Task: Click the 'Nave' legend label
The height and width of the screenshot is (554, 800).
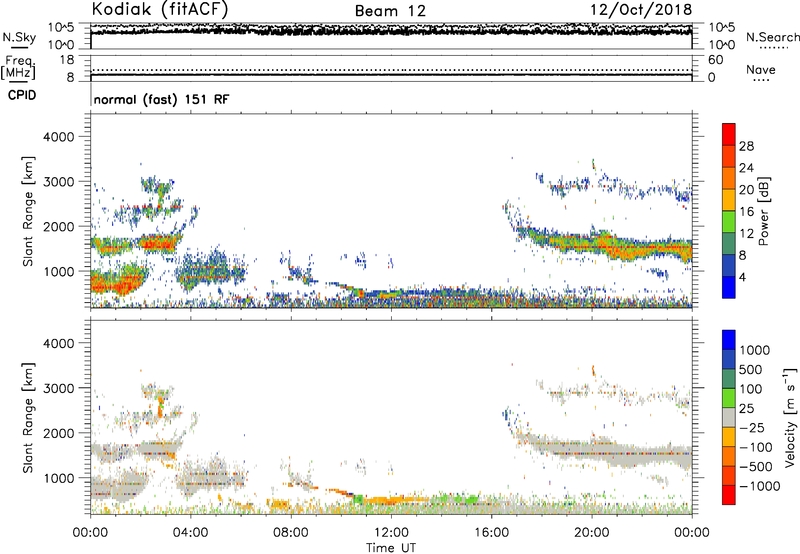Action: point(761,69)
